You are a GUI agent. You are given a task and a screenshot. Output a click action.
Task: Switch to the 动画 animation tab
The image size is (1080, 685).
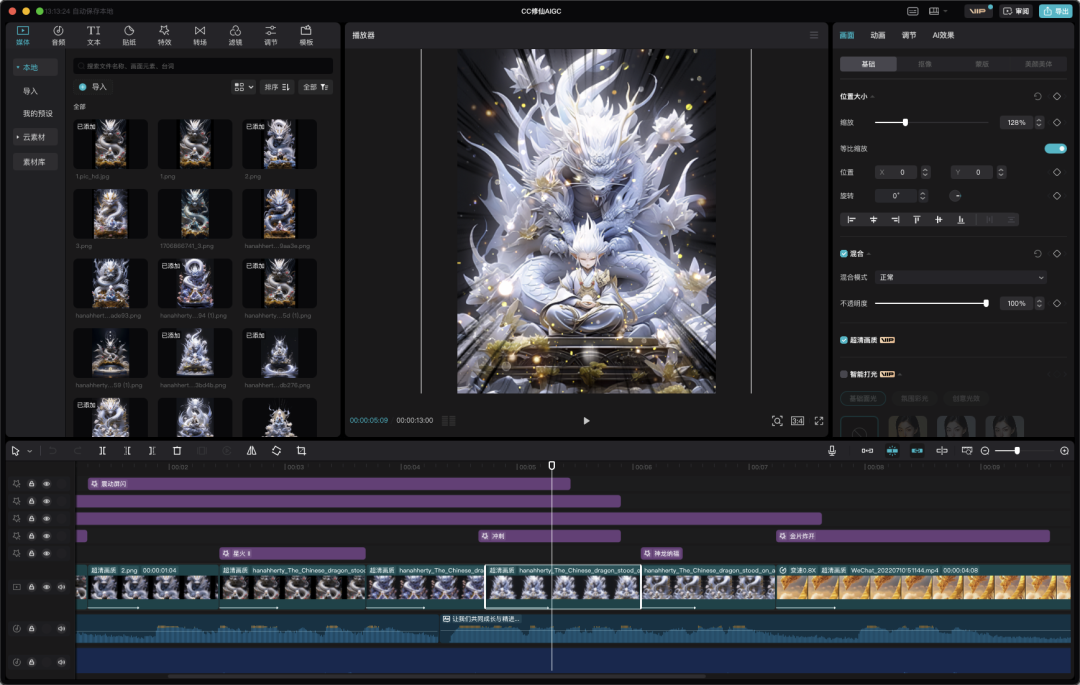[x=877, y=35]
